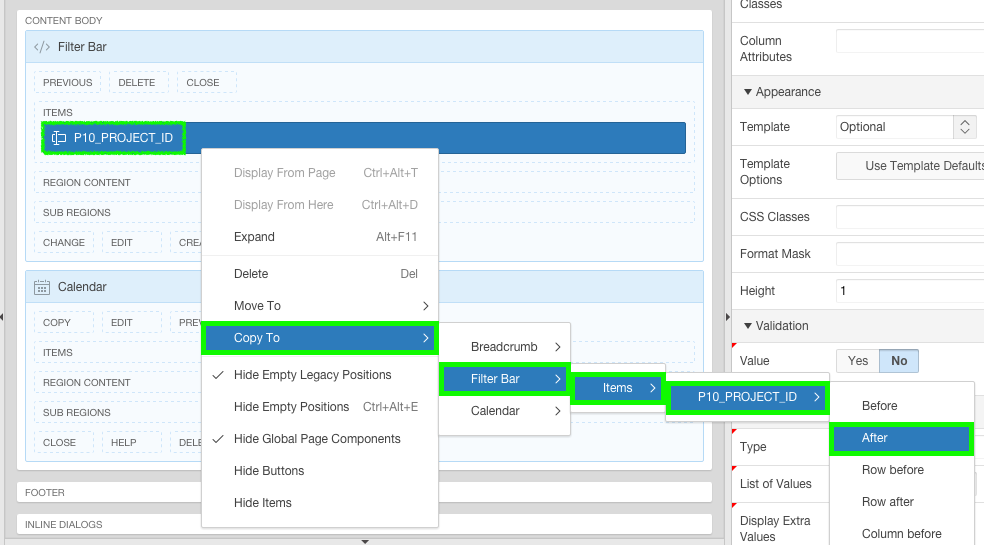Open the Breadcrumb submenu arrow

pos(557,347)
